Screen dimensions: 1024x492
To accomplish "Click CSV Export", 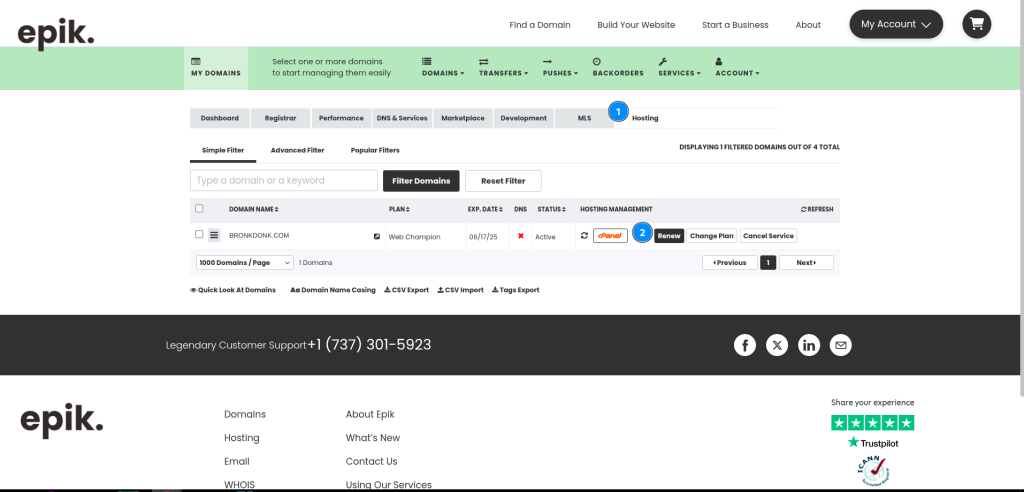I will (406, 290).
